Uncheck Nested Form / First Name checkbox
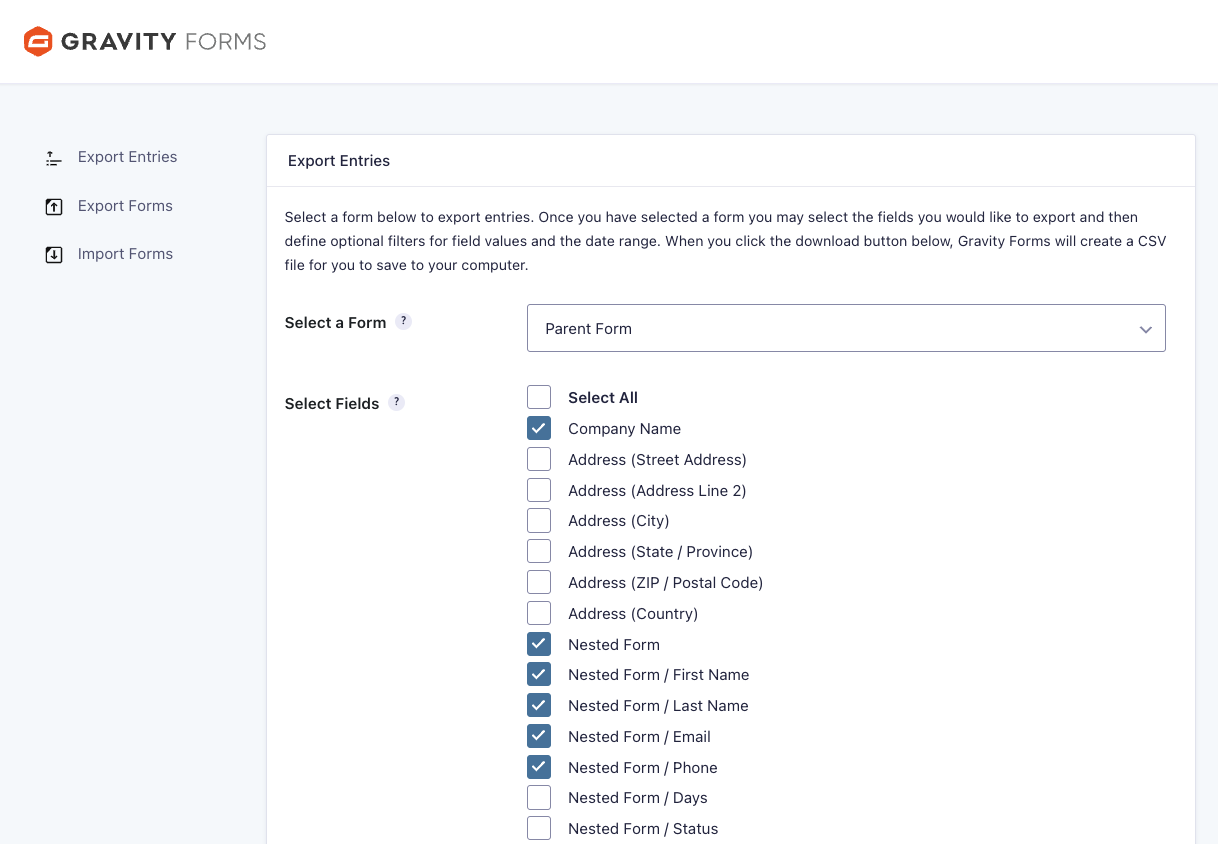 coord(539,674)
